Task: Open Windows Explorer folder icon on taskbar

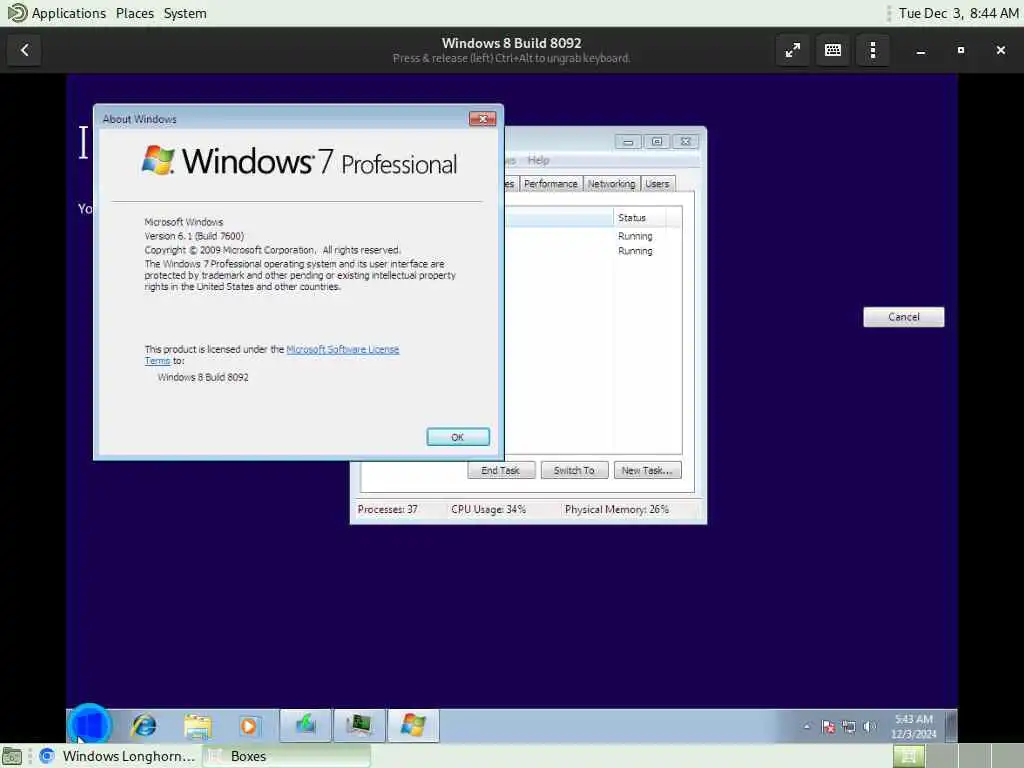Action: (x=197, y=726)
